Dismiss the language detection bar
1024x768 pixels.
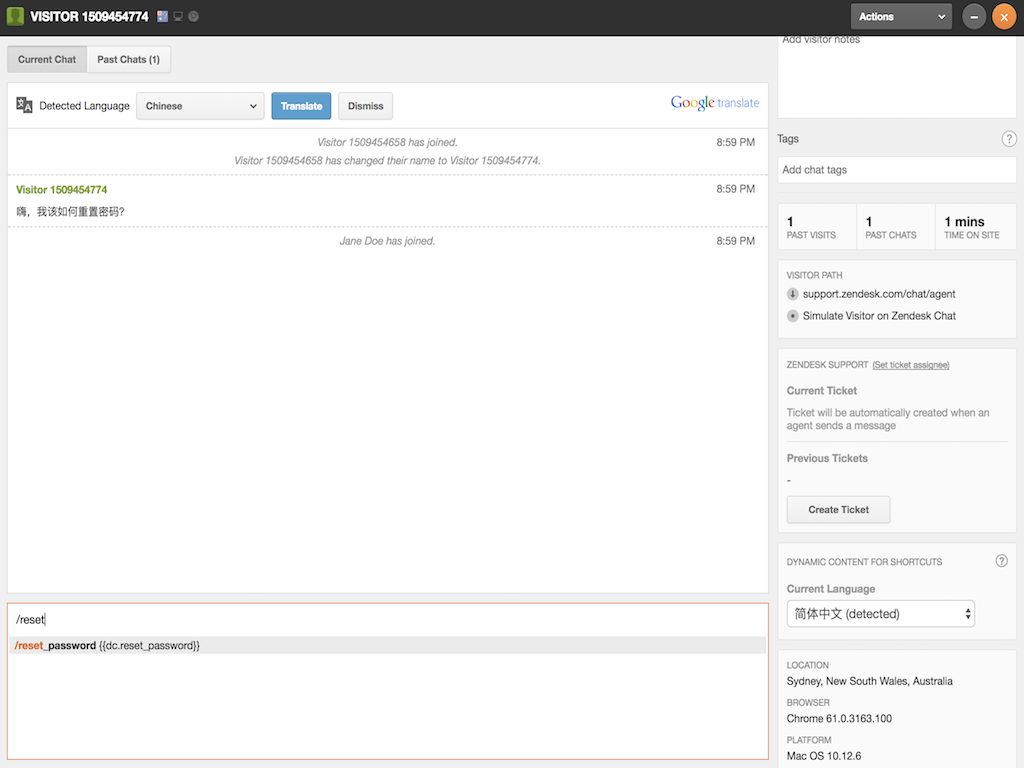click(x=365, y=106)
